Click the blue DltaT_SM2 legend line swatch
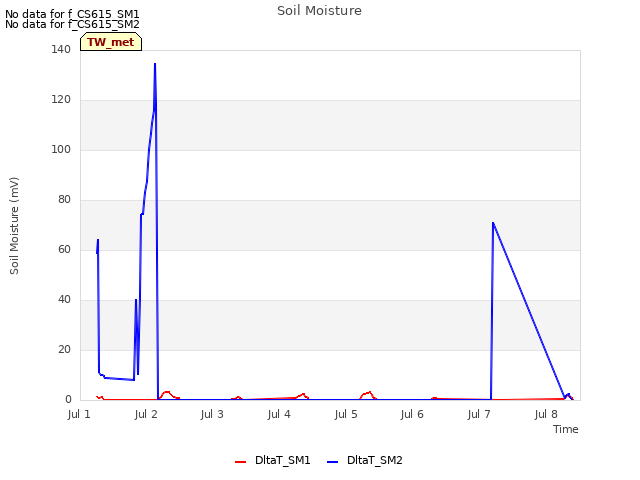The image size is (640, 480). (x=333, y=462)
